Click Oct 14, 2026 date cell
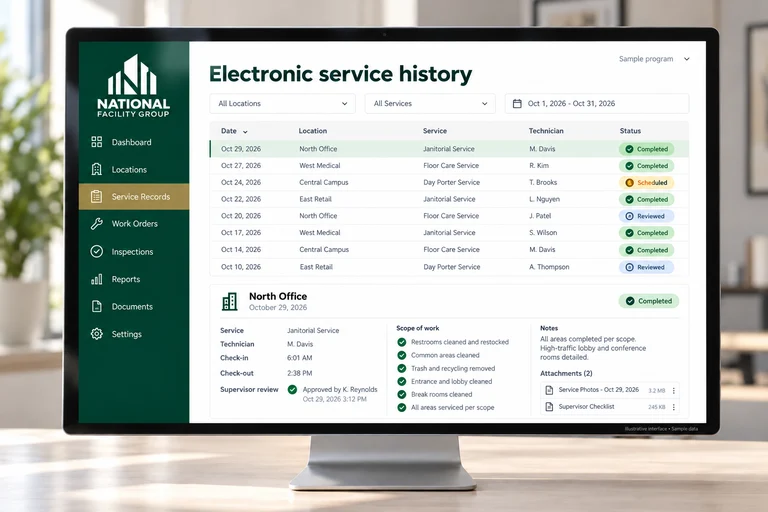768x512 pixels. [240, 250]
